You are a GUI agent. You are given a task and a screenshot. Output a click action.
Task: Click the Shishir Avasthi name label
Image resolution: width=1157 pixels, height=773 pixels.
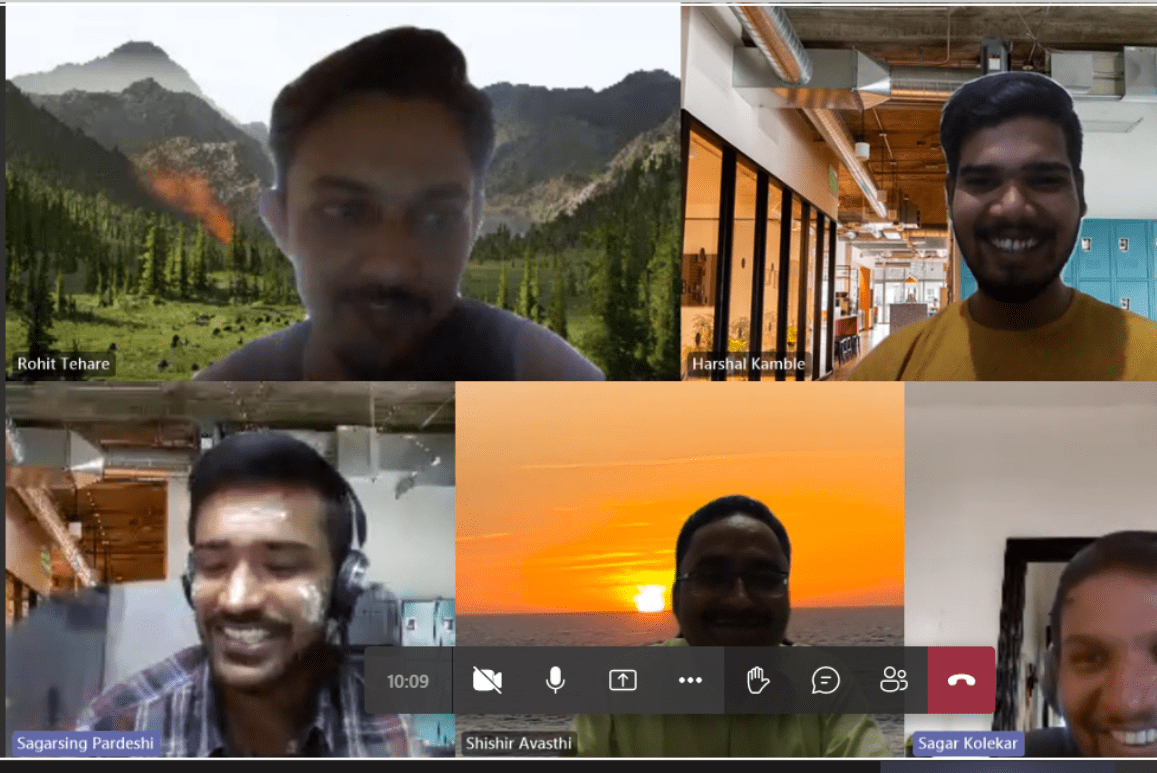(x=519, y=743)
